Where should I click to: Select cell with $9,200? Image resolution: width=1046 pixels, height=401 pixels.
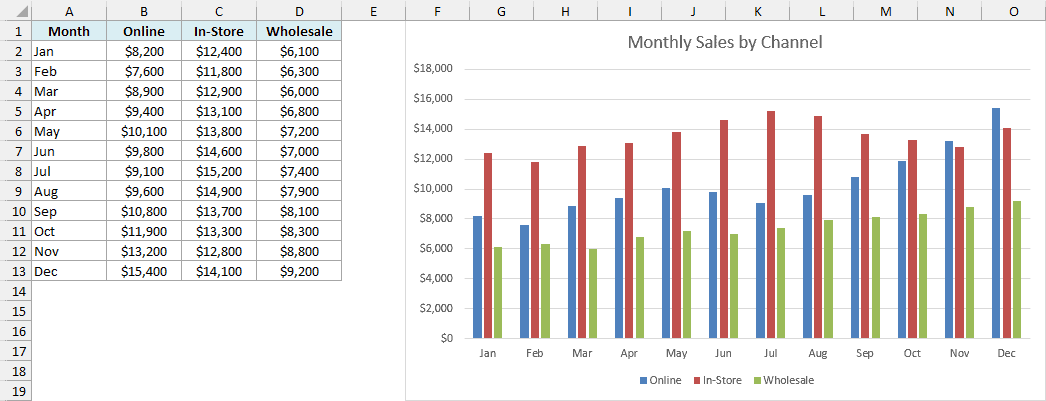coord(299,272)
